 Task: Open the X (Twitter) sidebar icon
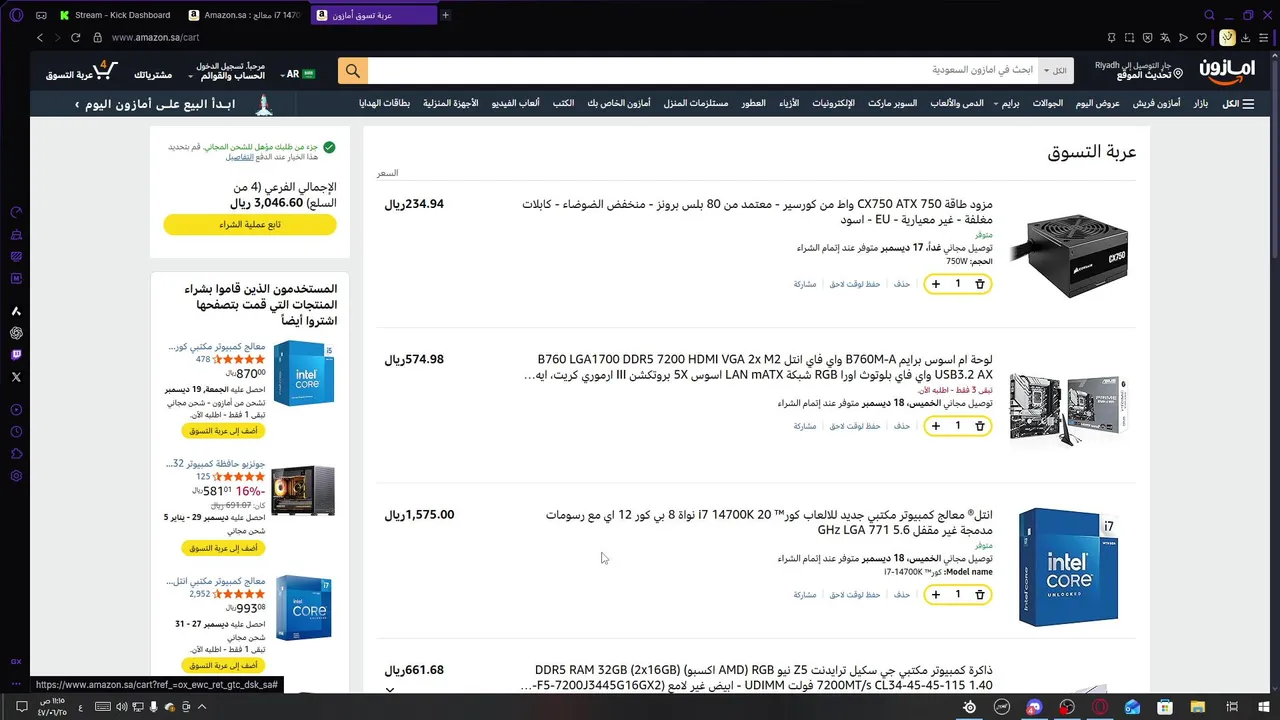16,377
